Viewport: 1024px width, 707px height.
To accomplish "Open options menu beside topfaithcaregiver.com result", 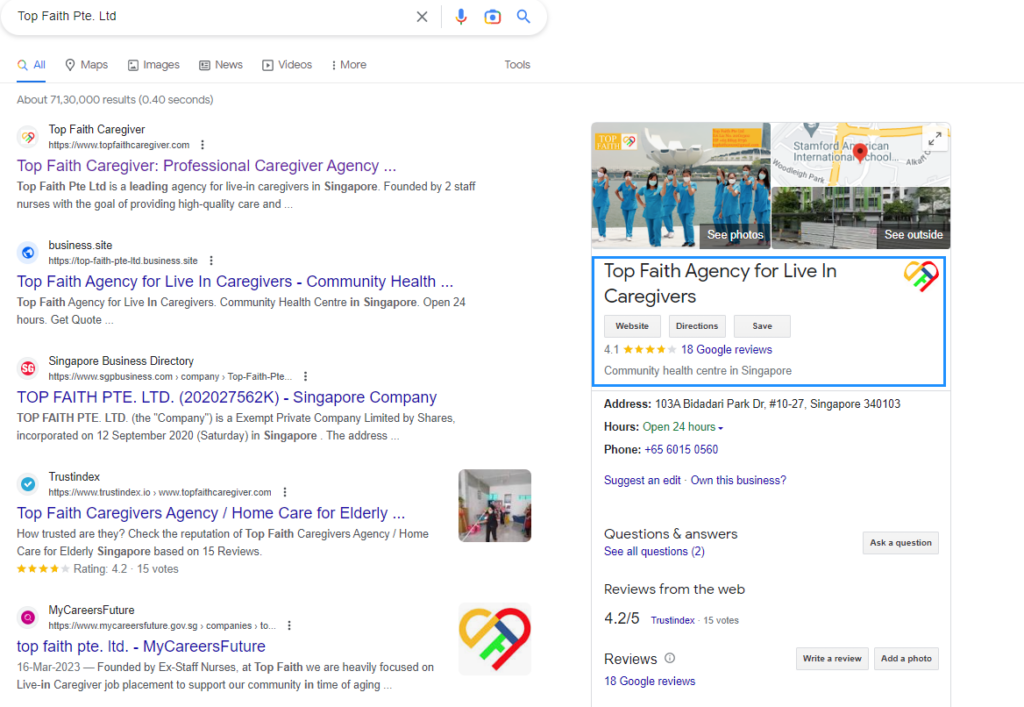I will coord(202,145).
